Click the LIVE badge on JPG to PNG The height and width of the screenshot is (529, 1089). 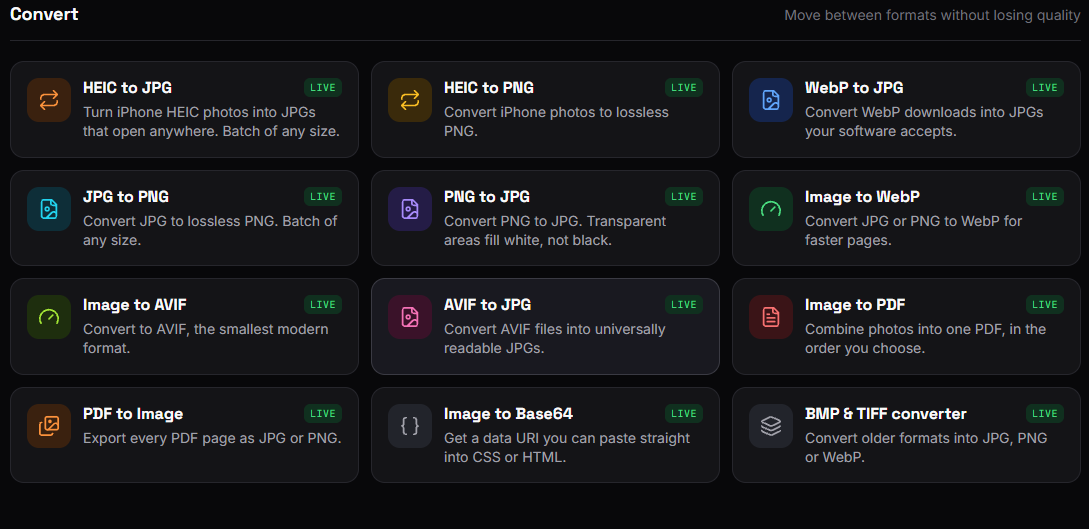[323, 196]
